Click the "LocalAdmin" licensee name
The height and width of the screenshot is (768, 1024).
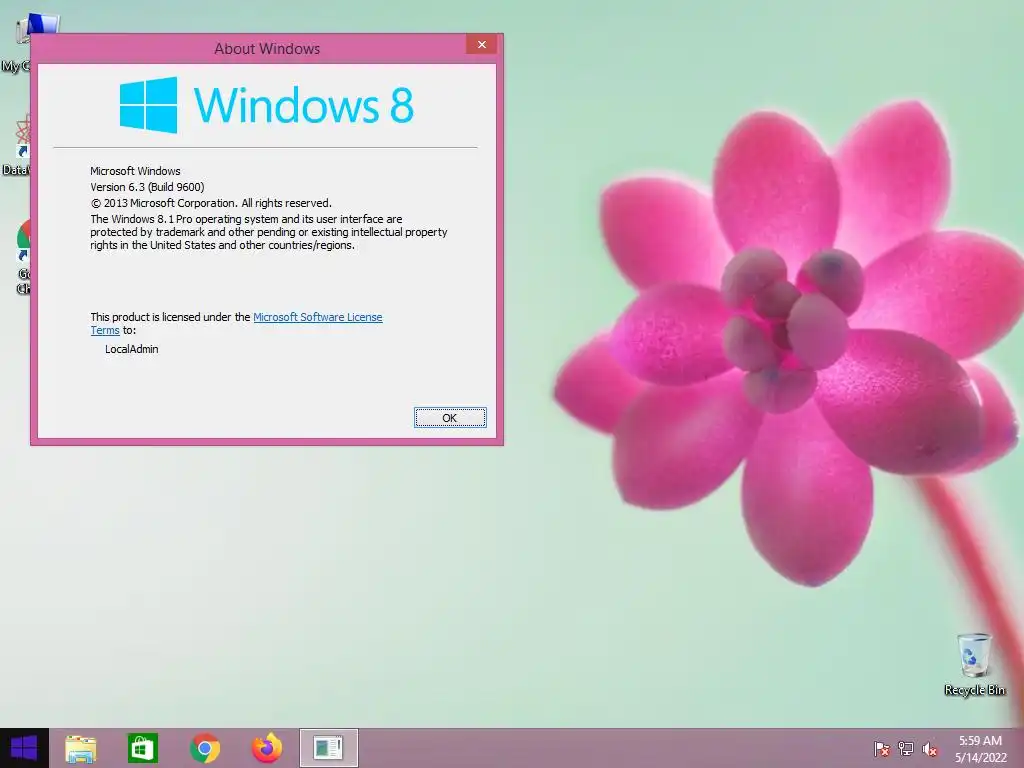[131, 349]
